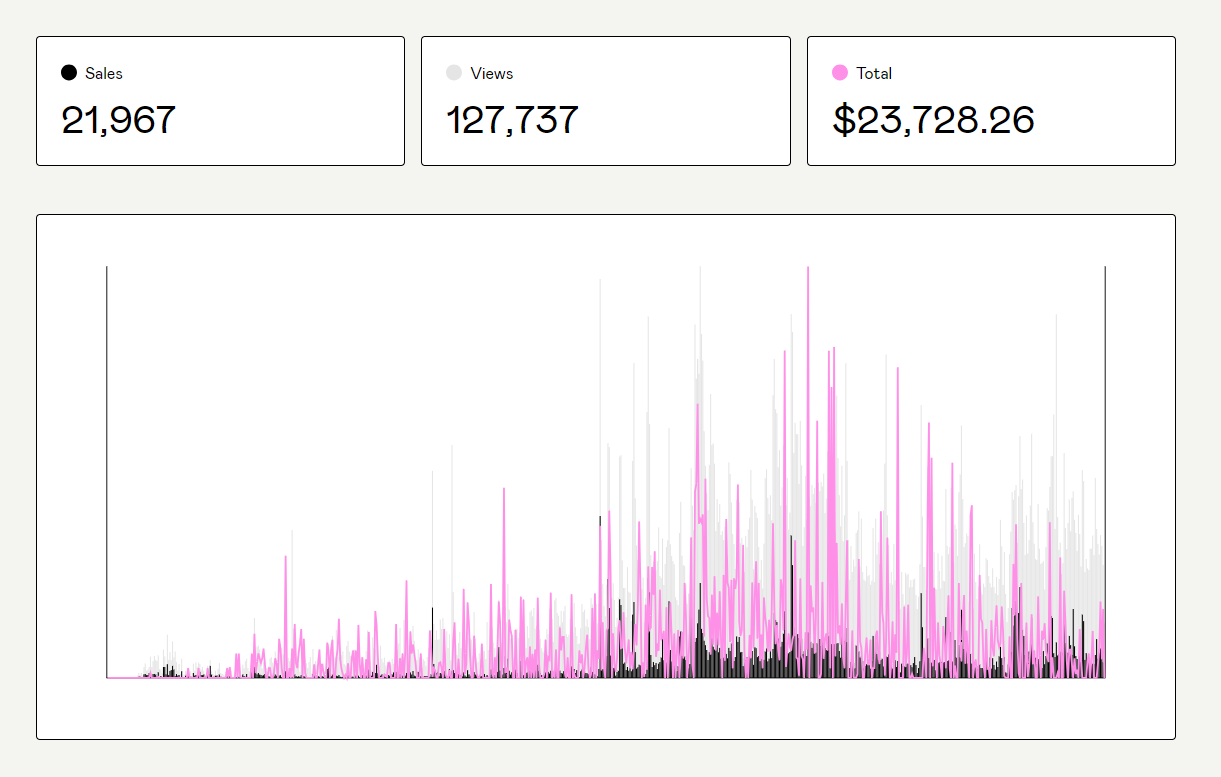1221x777 pixels.
Task: Click the Views value 127,737
Action: [512, 120]
